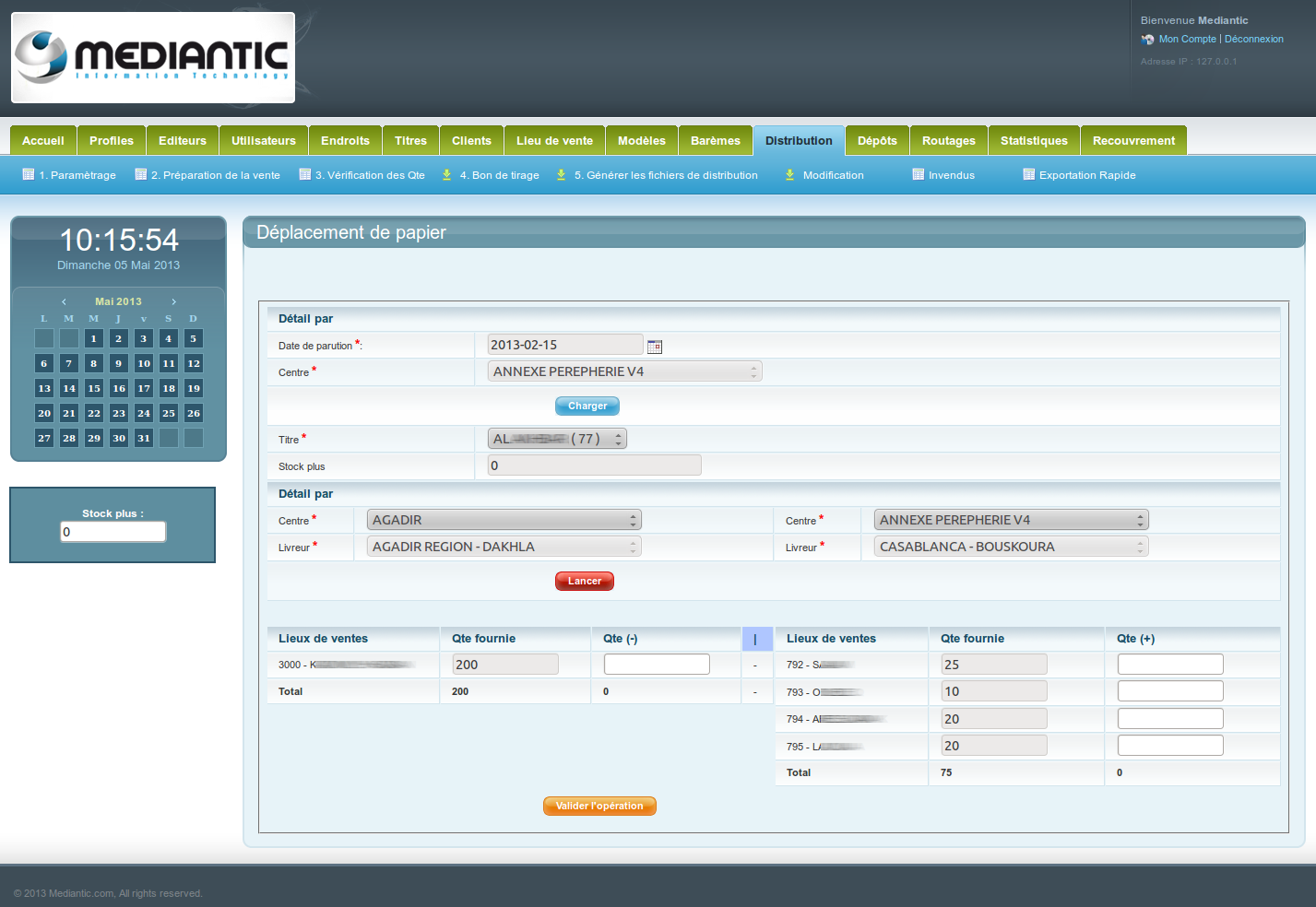
Task: Click the Mon Compte link
Action: point(1188,39)
